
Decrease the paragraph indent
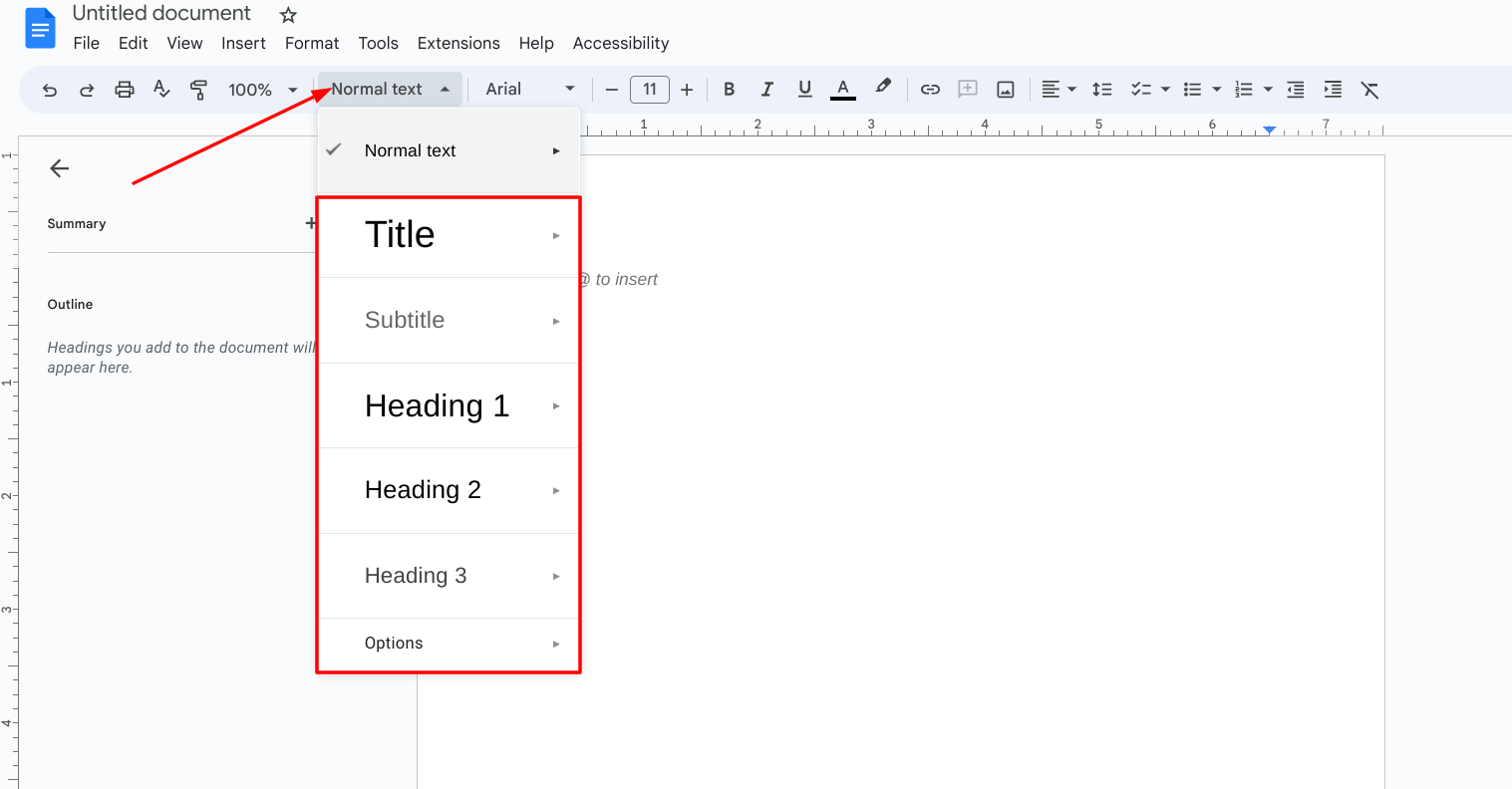click(1296, 90)
